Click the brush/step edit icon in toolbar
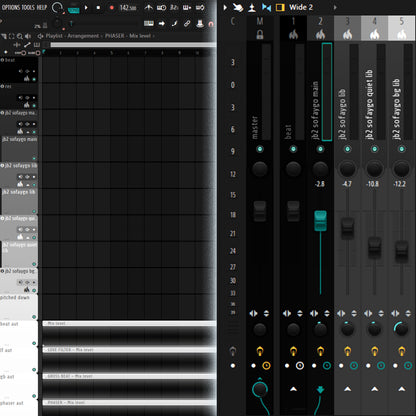The image size is (416, 416). pyautogui.click(x=174, y=23)
